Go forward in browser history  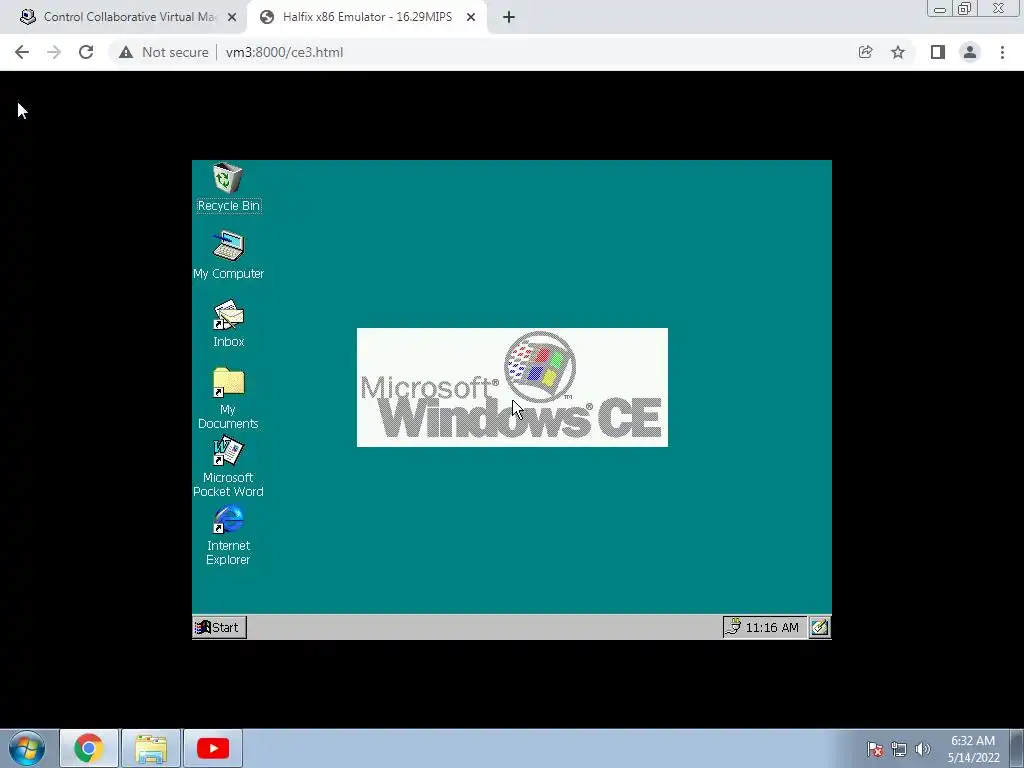coord(54,52)
